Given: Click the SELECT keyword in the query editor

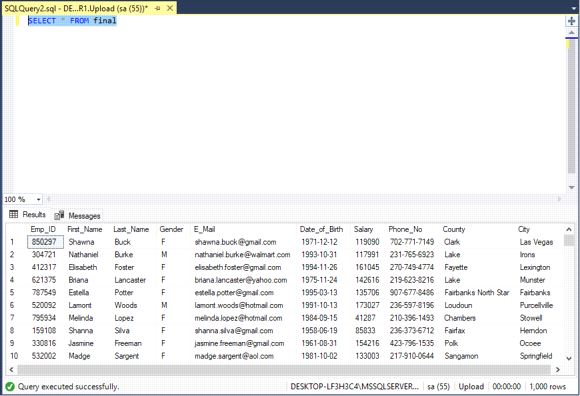Looking at the screenshot, I should [42, 21].
